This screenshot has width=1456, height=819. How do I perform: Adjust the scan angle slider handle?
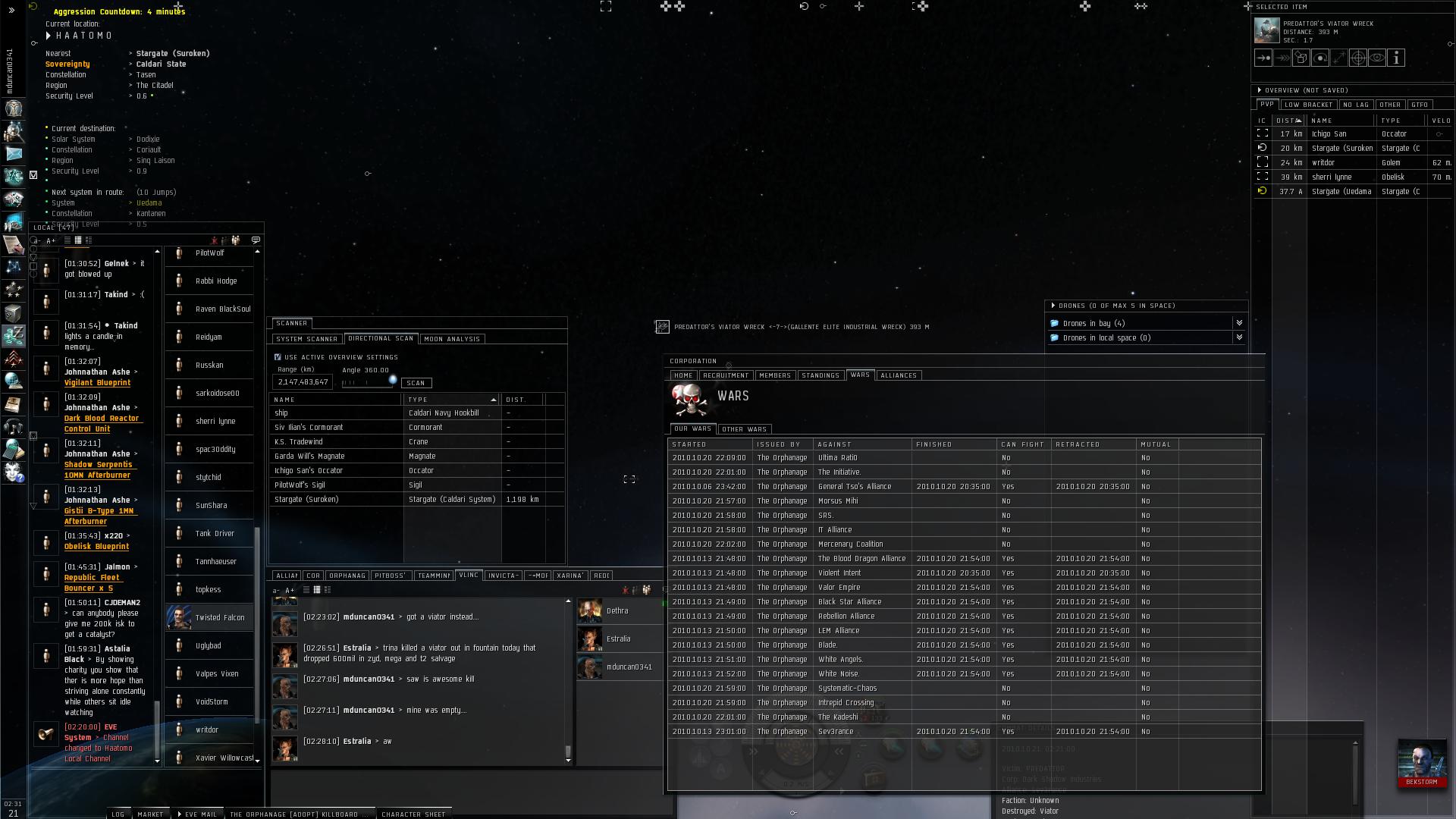(393, 380)
